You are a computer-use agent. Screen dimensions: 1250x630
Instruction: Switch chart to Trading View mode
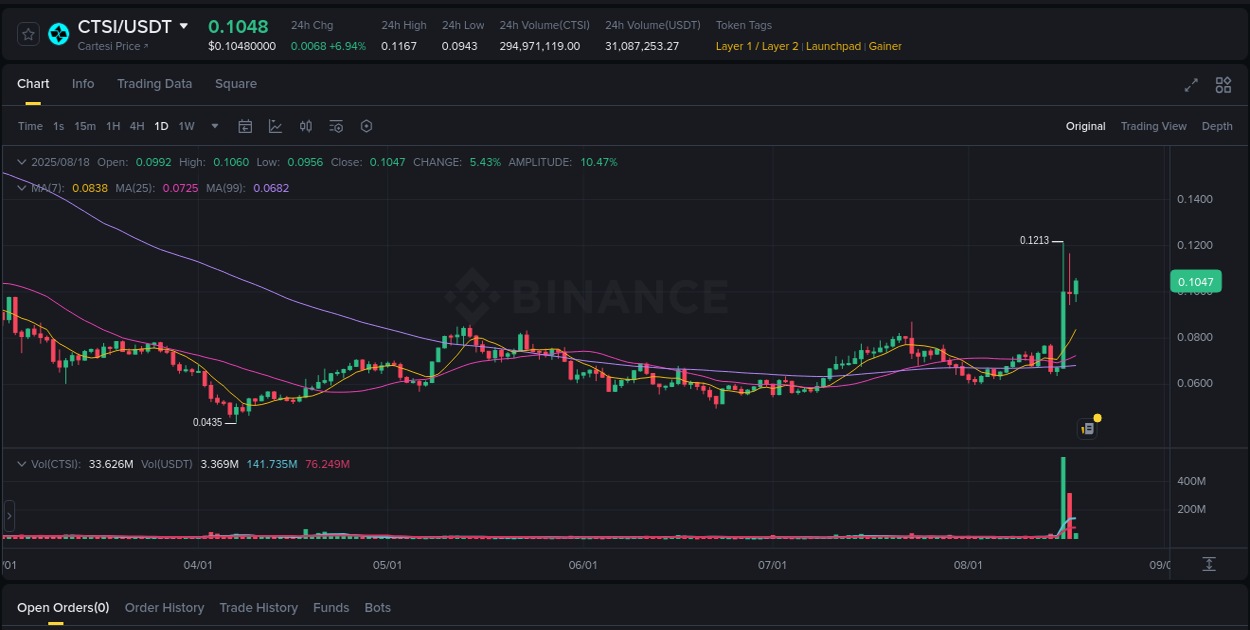coord(1153,126)
